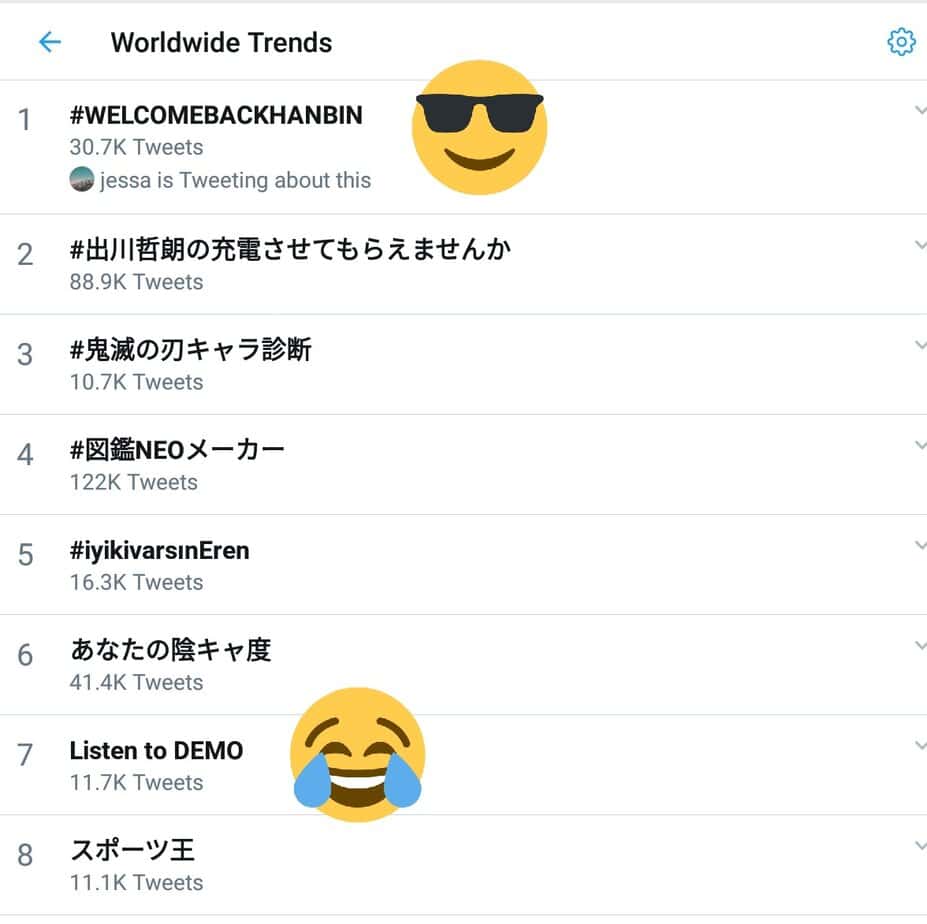927x924 pixels.
Task: Open chevron for Listen to DEMO
Action: pyautogui.click(x=920, y=745)
